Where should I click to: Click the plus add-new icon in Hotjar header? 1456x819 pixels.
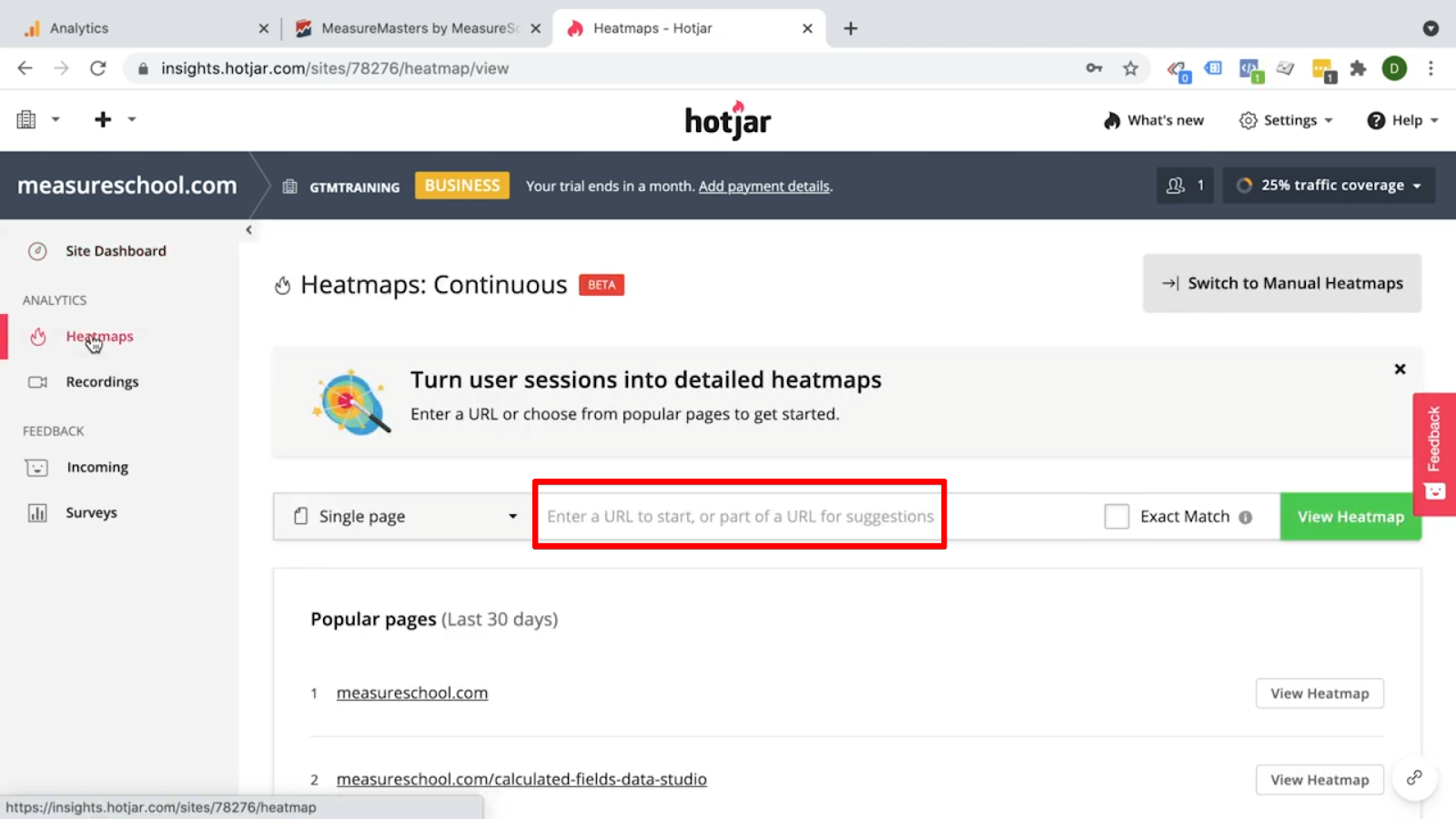click(x=103, y=119)
